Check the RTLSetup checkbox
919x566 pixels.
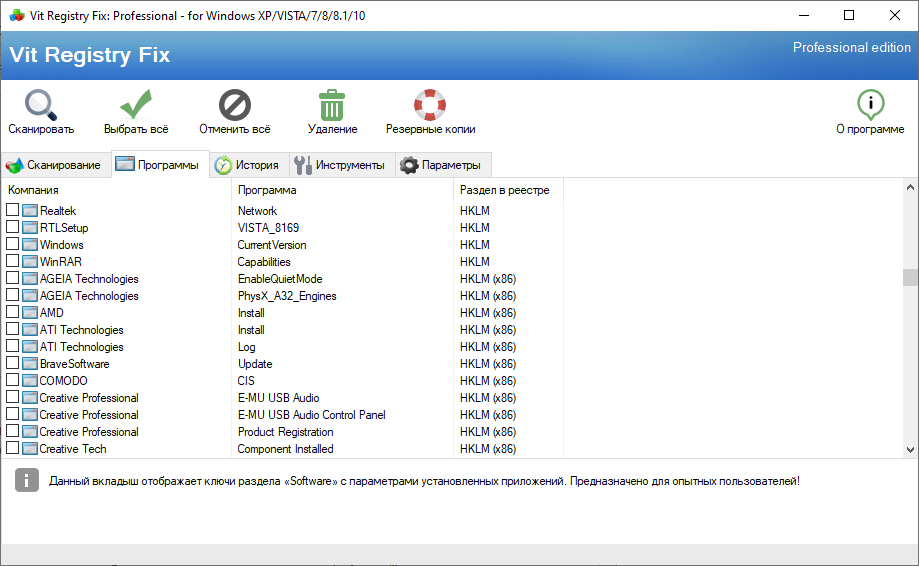12,226
